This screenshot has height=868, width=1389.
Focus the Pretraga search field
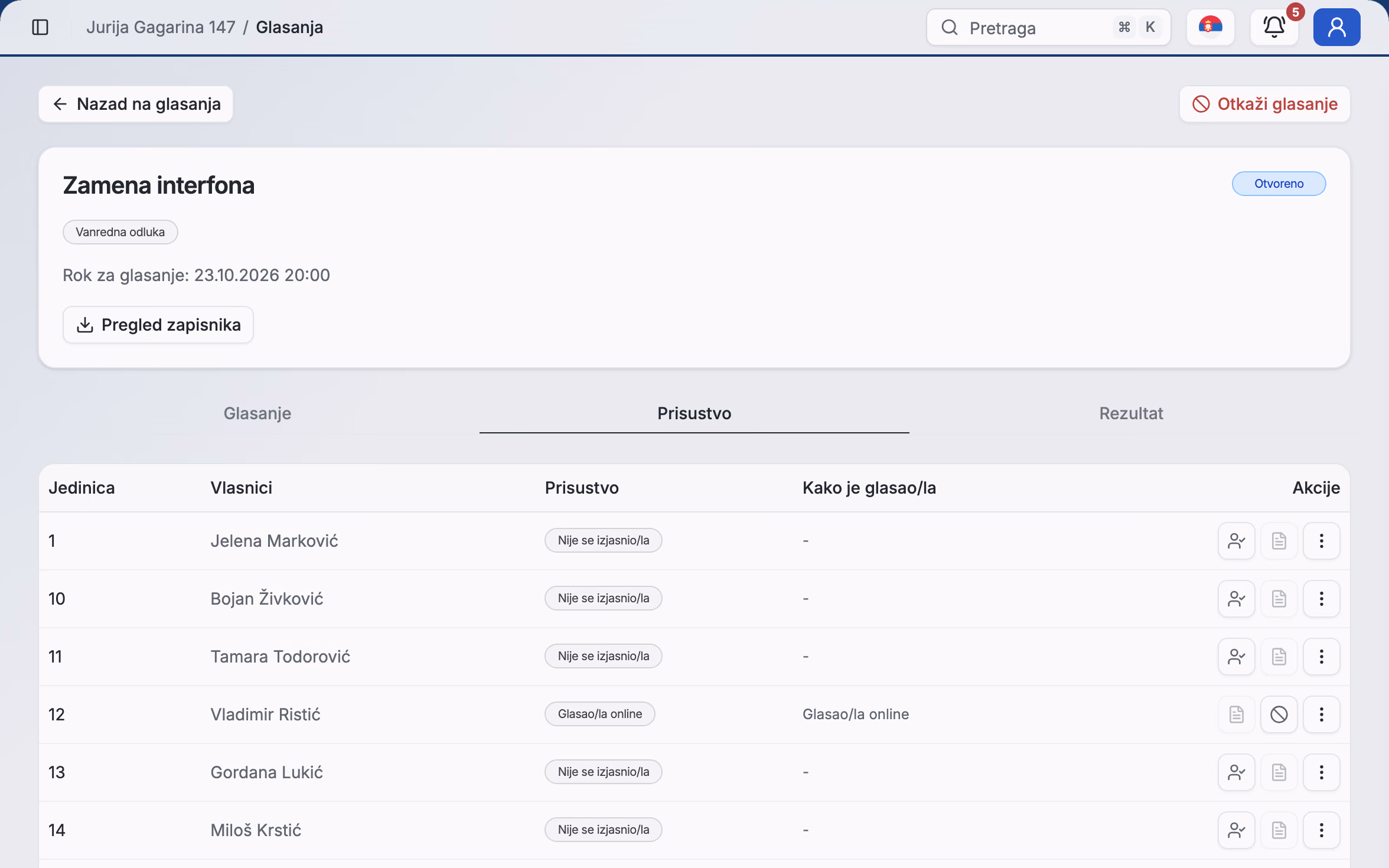coord(1048,27)
